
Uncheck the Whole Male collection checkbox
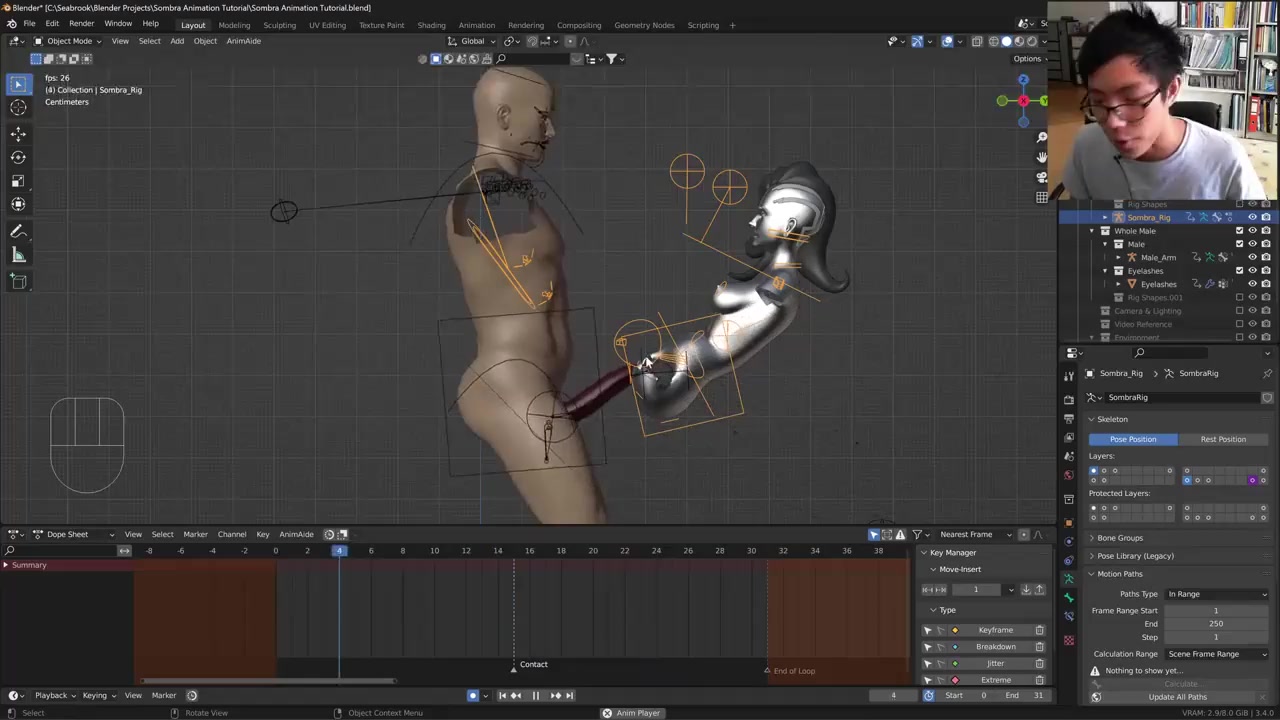1239,231
